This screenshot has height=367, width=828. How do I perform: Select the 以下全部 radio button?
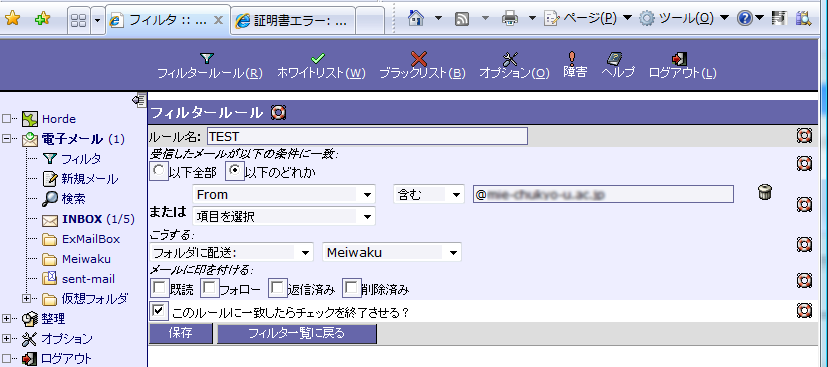pyautogui.click(x=158, y=171)
